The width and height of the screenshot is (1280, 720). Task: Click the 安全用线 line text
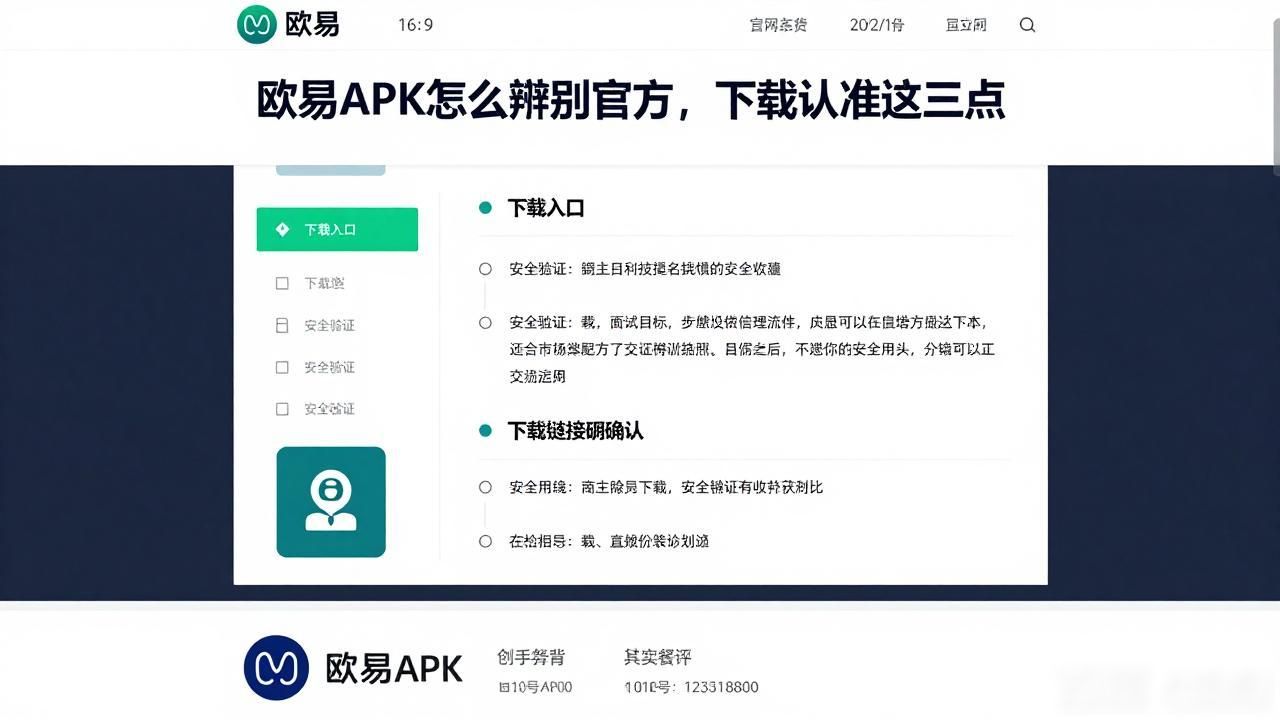point(666,487)
